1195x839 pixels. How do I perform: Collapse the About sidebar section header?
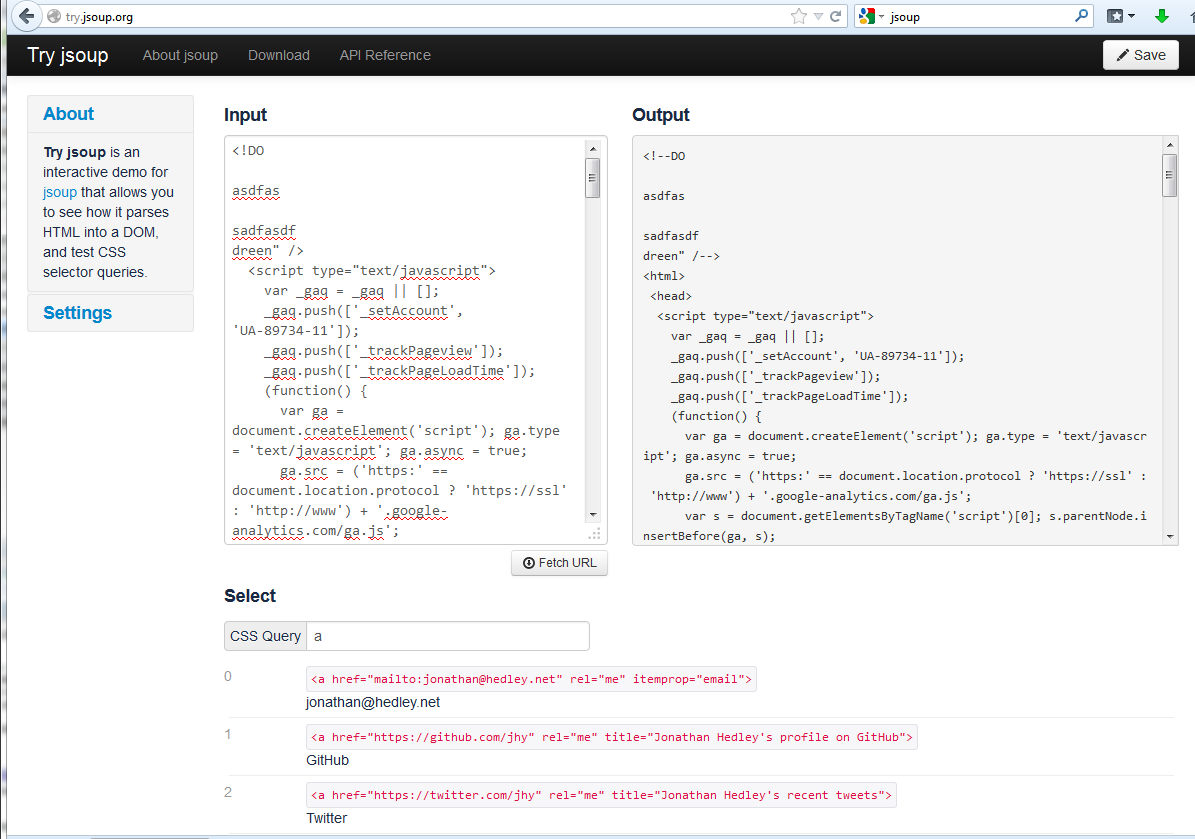coord(69,114)
